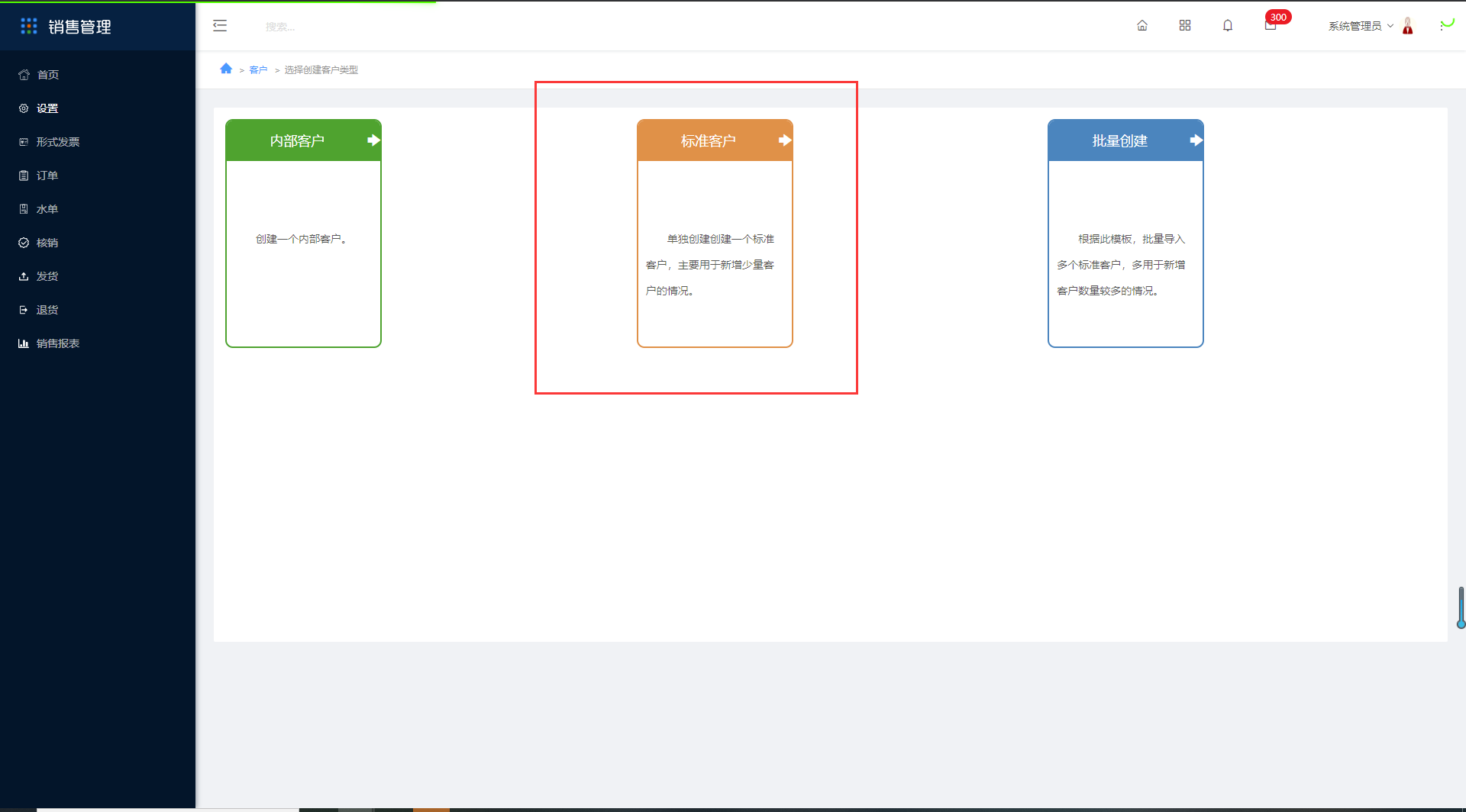The image size is (1466, 812).
Task: Open the 水单 menu item
Action: pos(98,209)
